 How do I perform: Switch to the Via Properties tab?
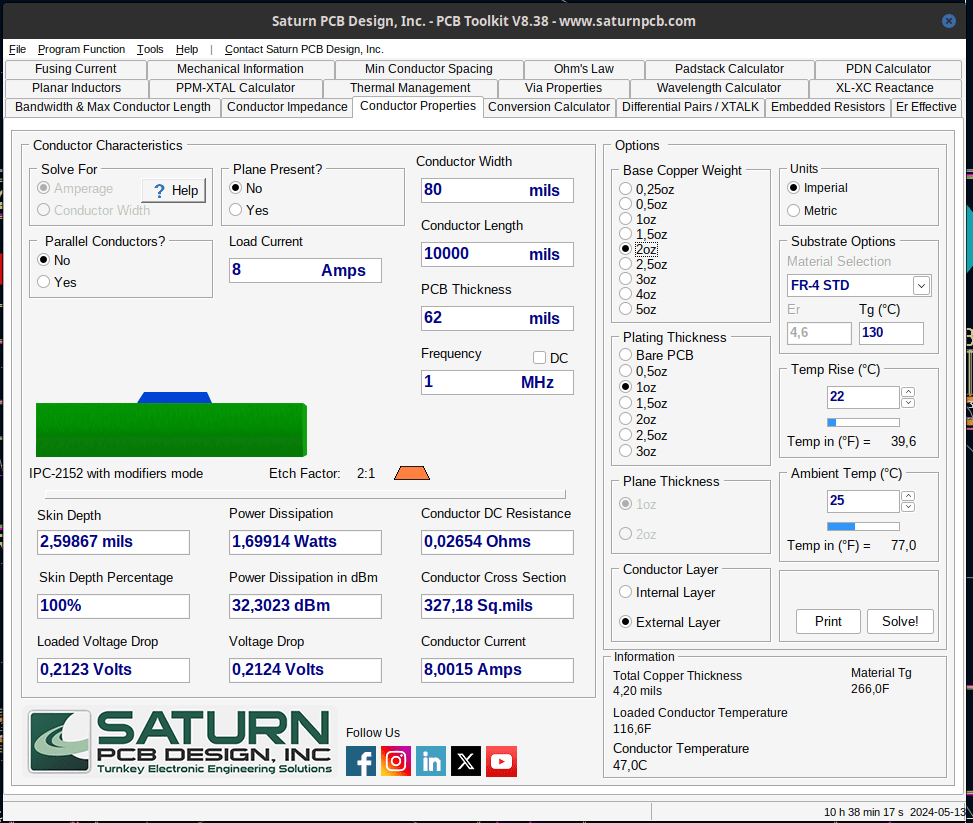pos(563,88)
